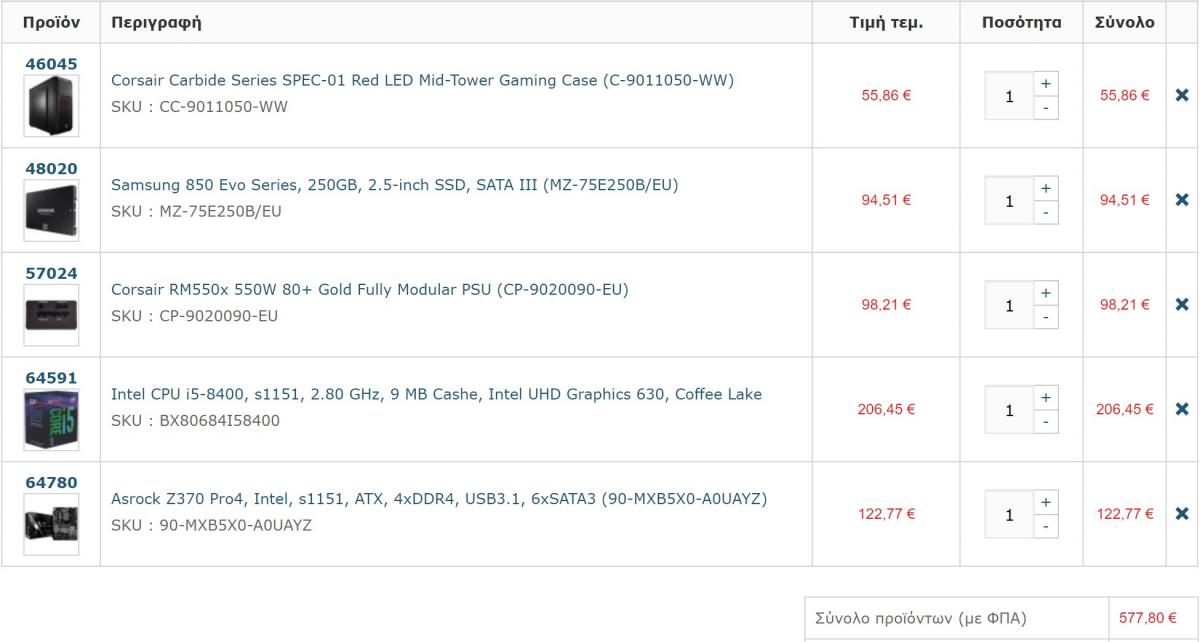Increase quantity of Corsair RM550x PSU

coord(1046,293)
